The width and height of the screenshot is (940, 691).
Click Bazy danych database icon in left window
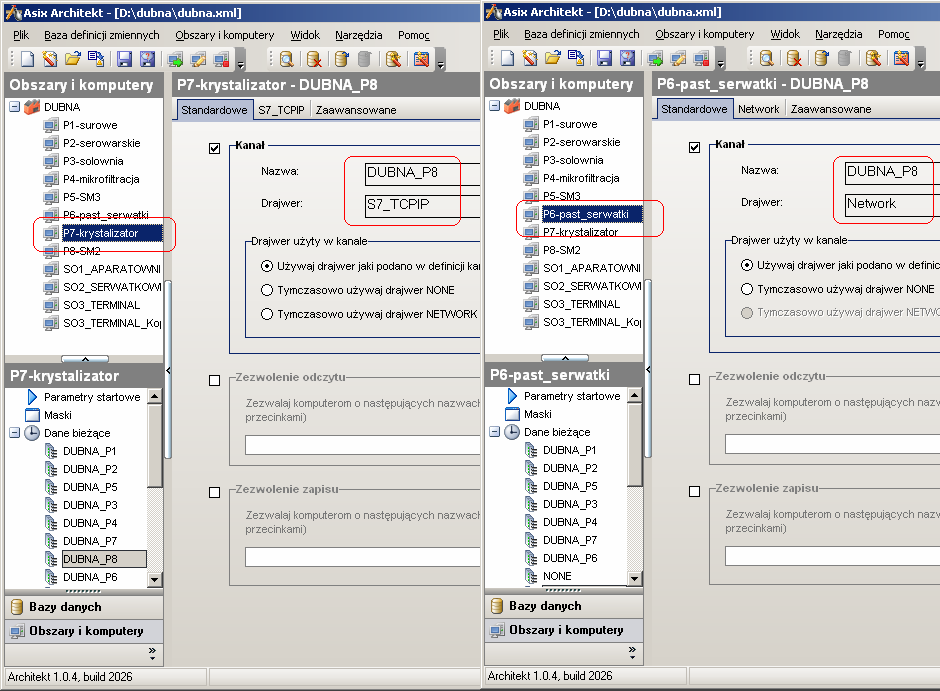click(17, 607)
